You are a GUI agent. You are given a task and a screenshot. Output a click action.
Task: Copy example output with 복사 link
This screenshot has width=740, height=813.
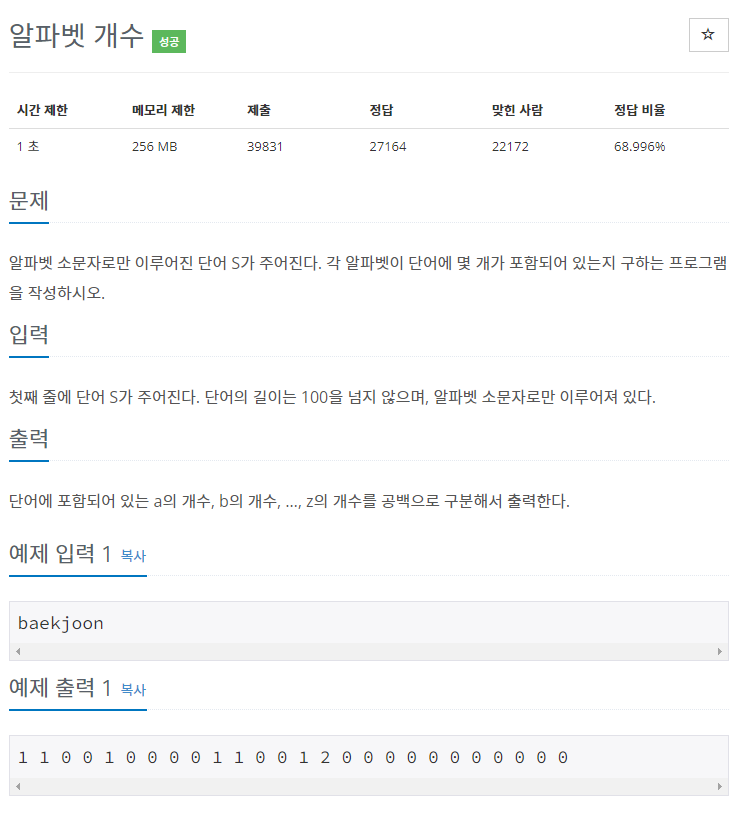[x=133, y=690]
